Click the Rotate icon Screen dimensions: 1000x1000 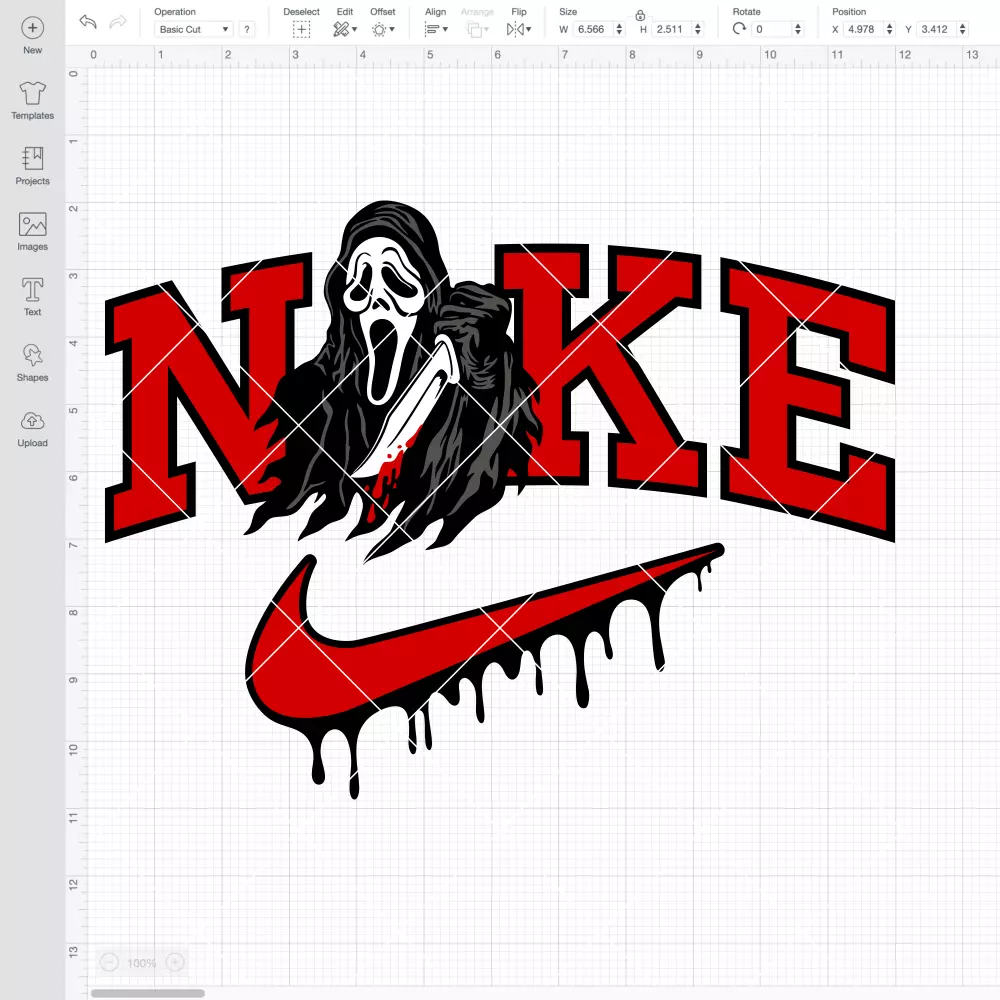[739, 29]
